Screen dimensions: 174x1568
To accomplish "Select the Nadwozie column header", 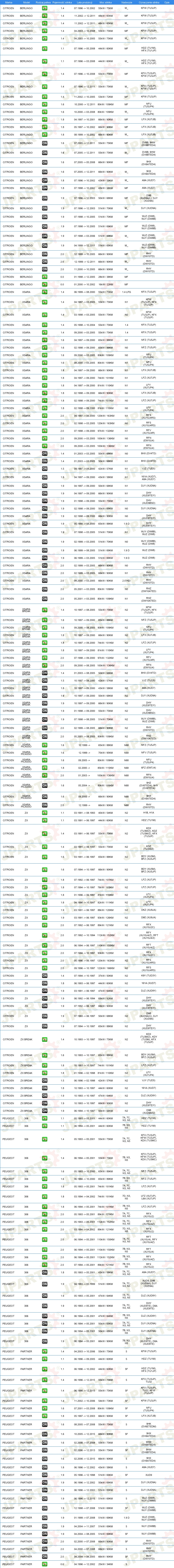I will (x=127, y=2).
